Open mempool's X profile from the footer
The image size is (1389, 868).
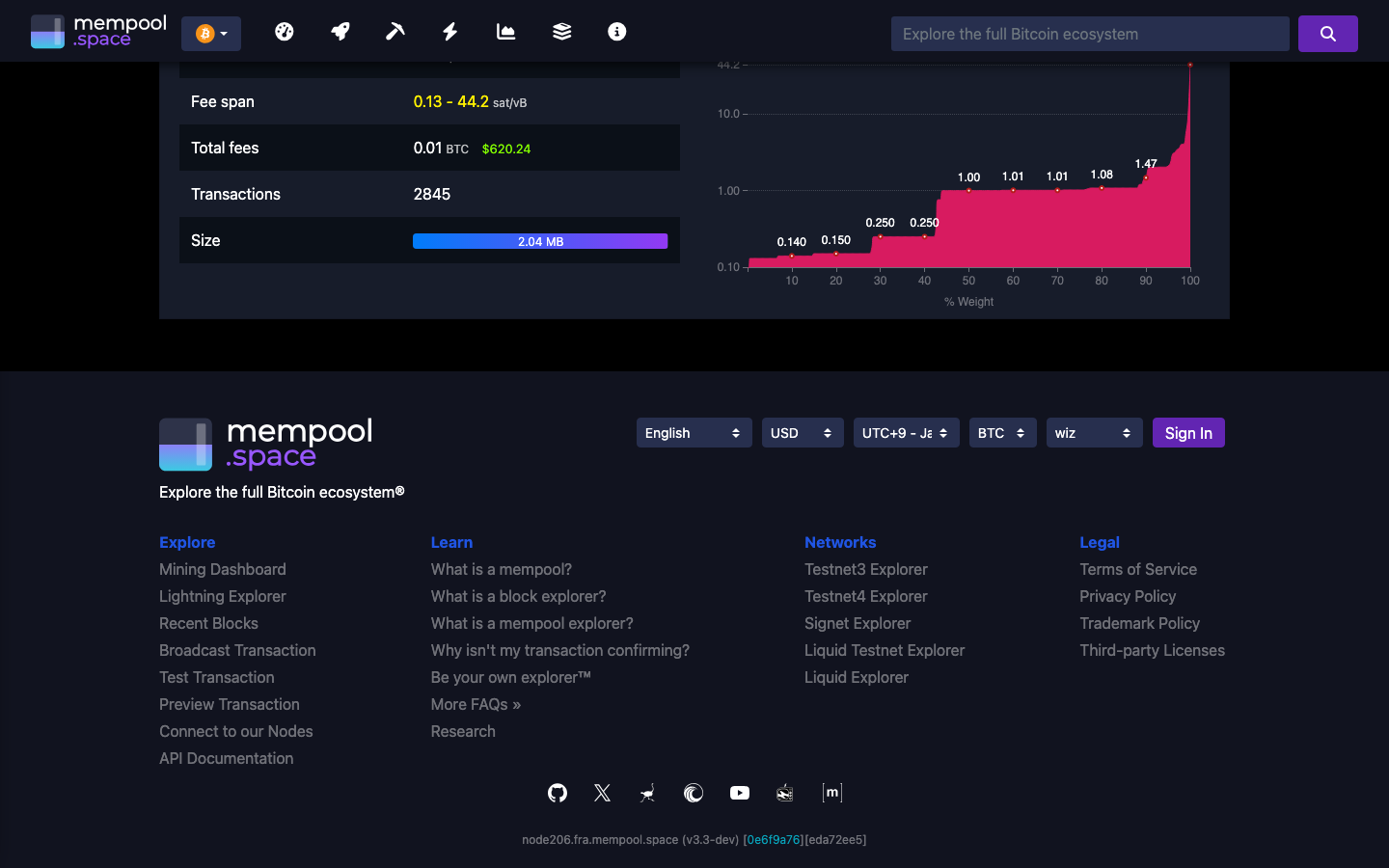point(602,793)
